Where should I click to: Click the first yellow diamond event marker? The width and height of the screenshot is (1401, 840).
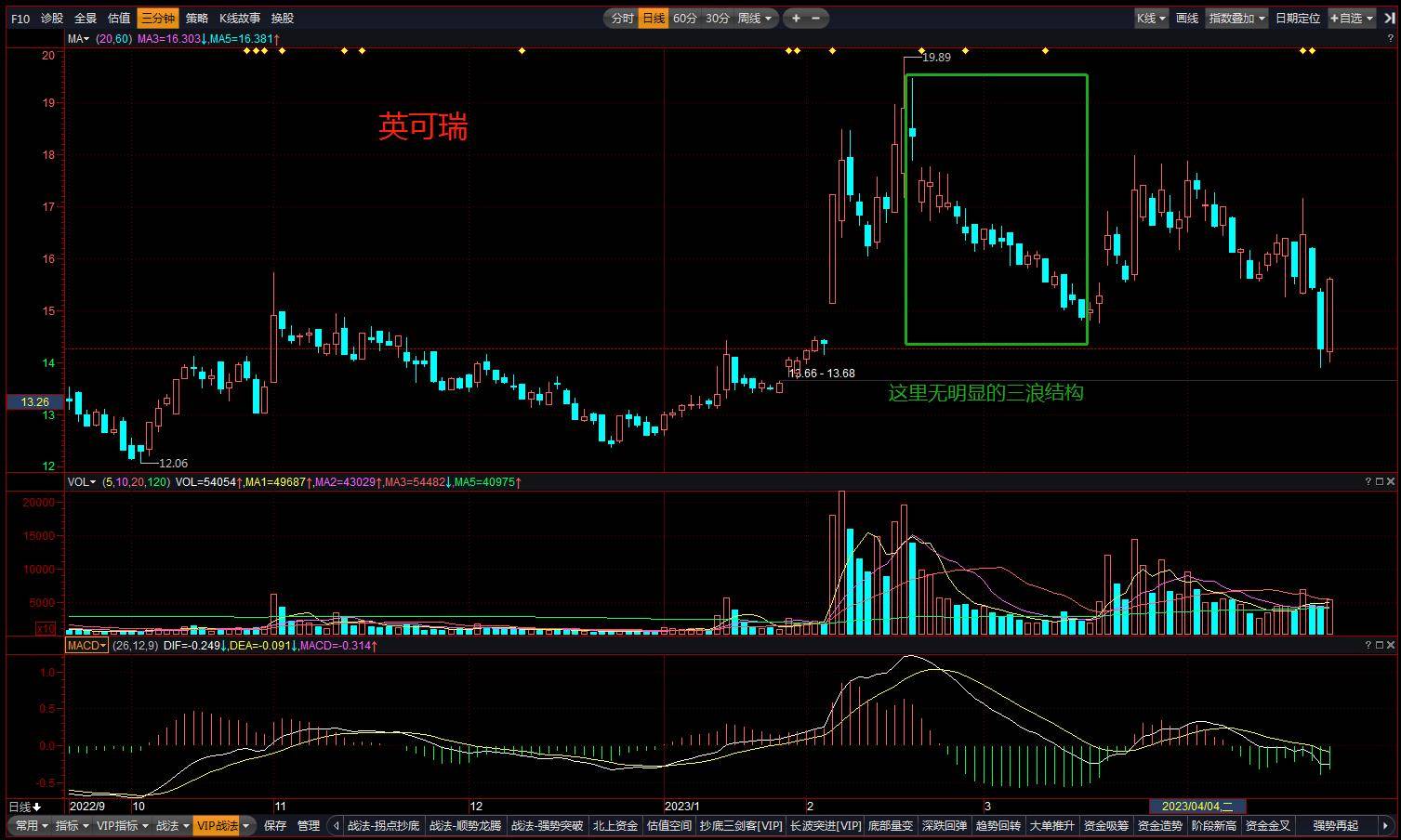pos(246,50)
